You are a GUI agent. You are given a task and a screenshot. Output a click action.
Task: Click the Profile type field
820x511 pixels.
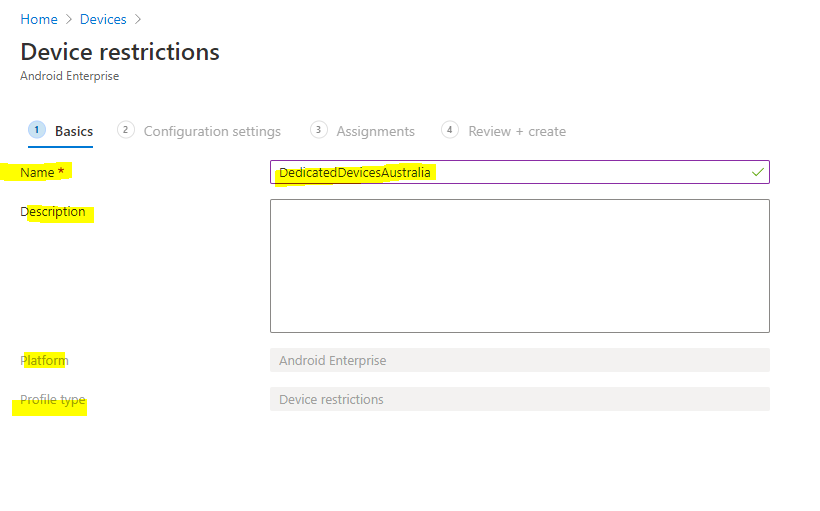519,399
